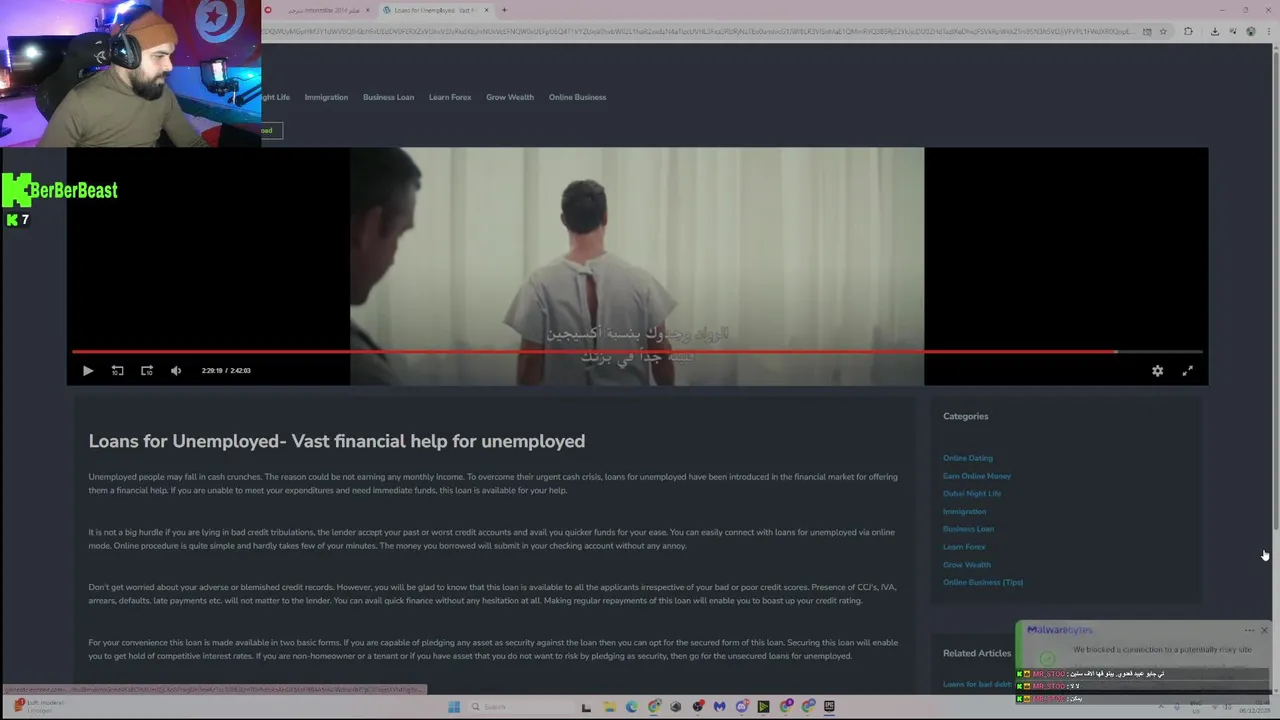Close the Loans for Unemployed tab
This screenshot has height=720, width=1280.
pyautogui.click(x=487, y=10)
